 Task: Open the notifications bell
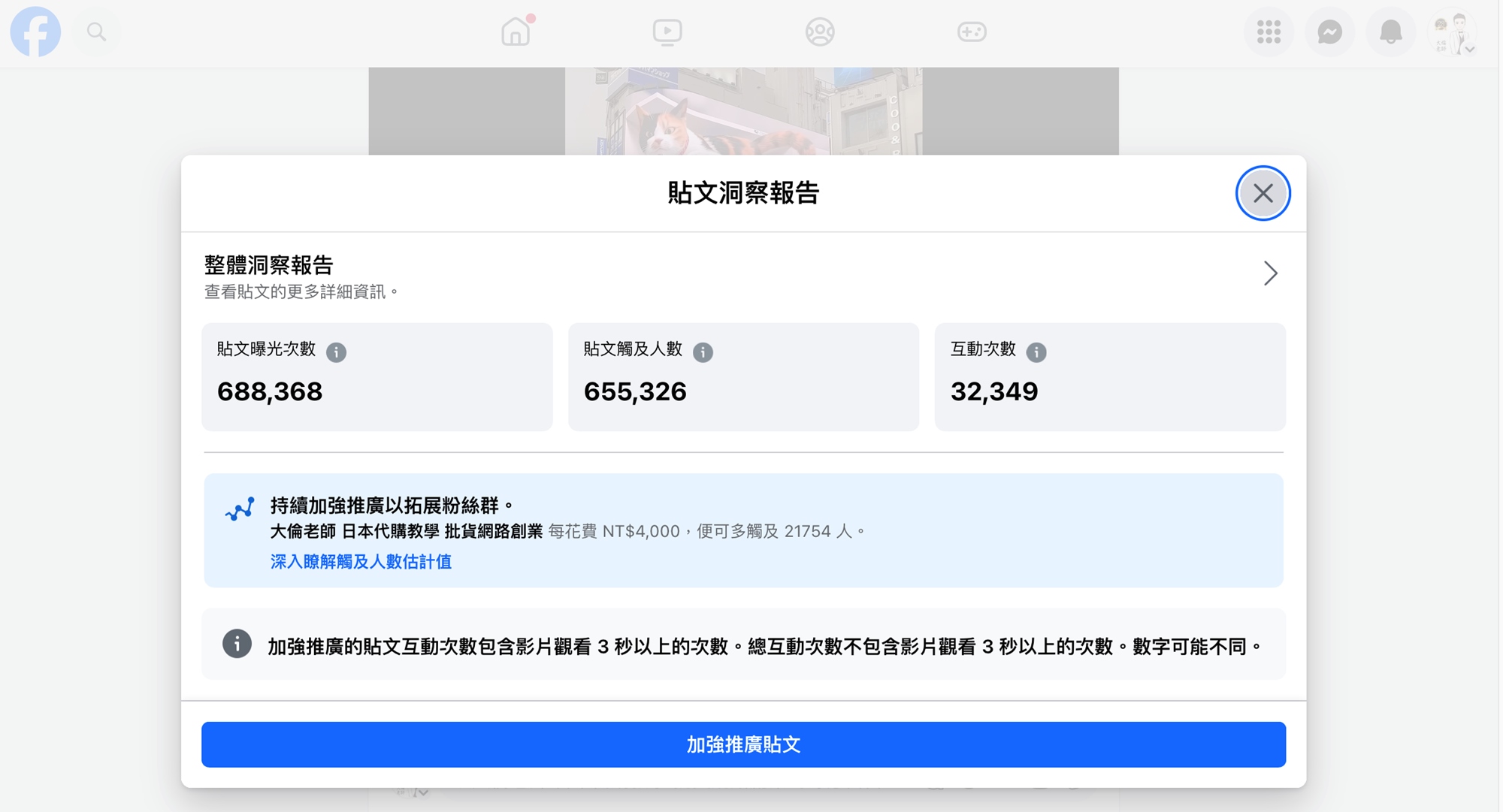pyautogui.click(x=1390, y=32)
